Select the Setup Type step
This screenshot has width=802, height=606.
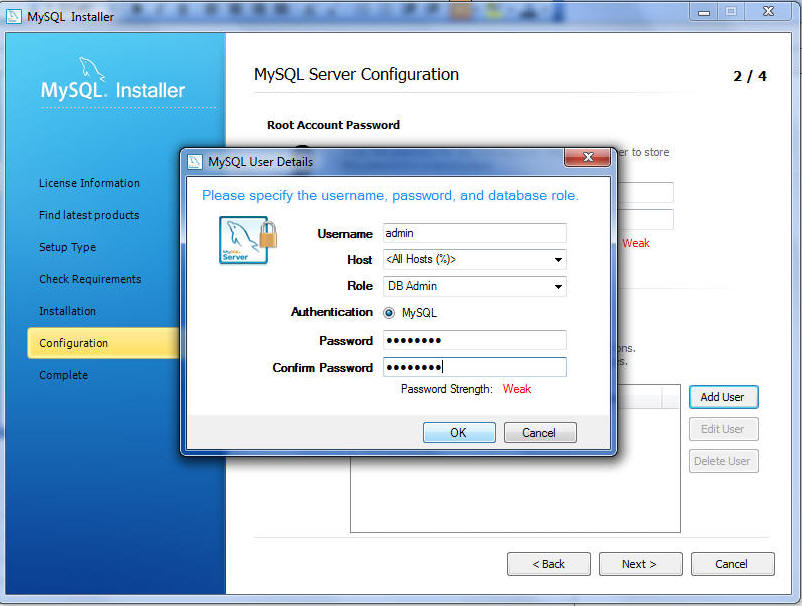coord(68,248)
